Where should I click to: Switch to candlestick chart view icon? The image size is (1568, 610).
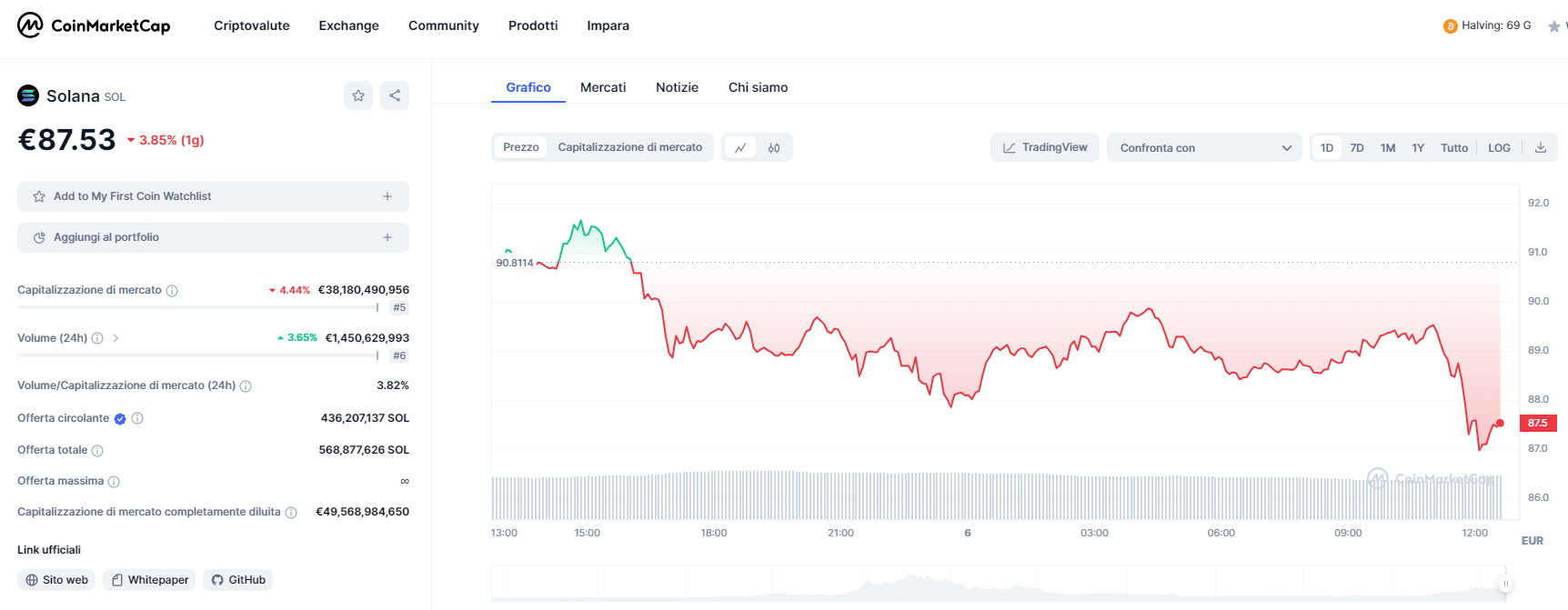(774, 148)
